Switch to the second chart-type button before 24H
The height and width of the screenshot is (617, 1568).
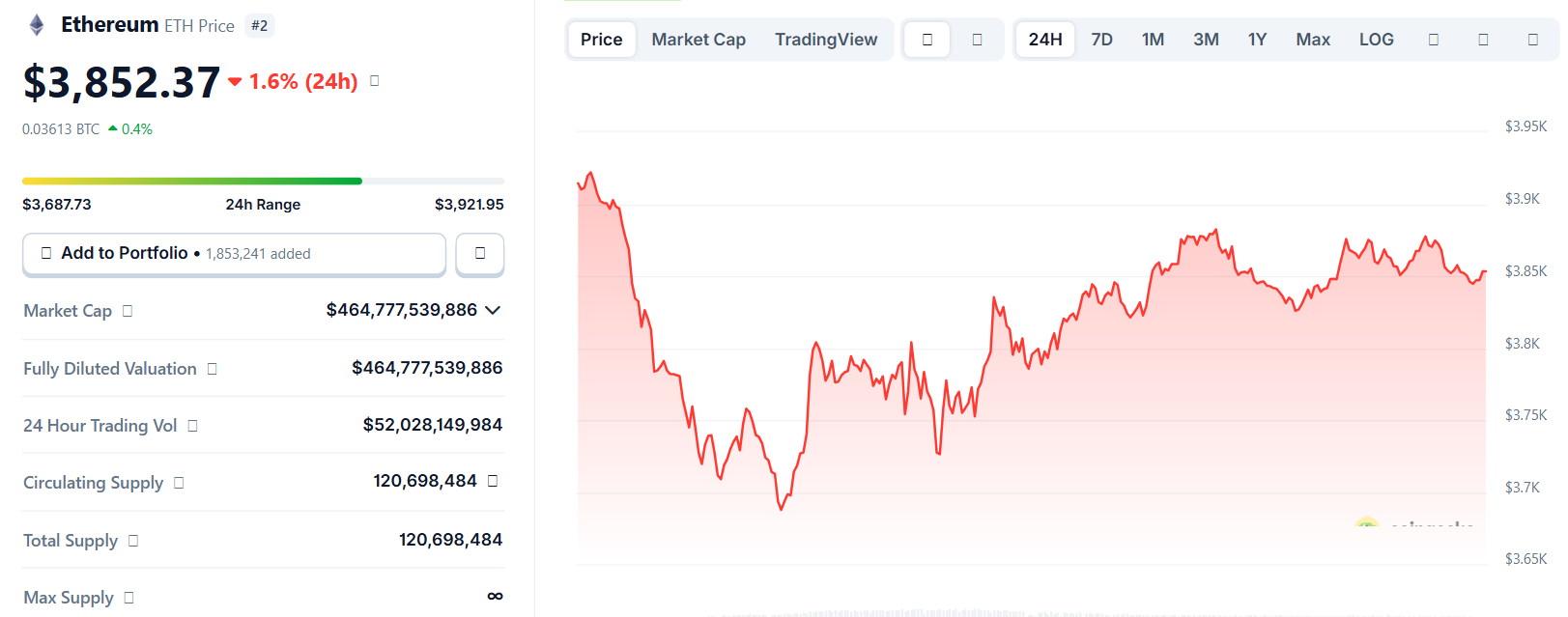(x=977, y=40)
